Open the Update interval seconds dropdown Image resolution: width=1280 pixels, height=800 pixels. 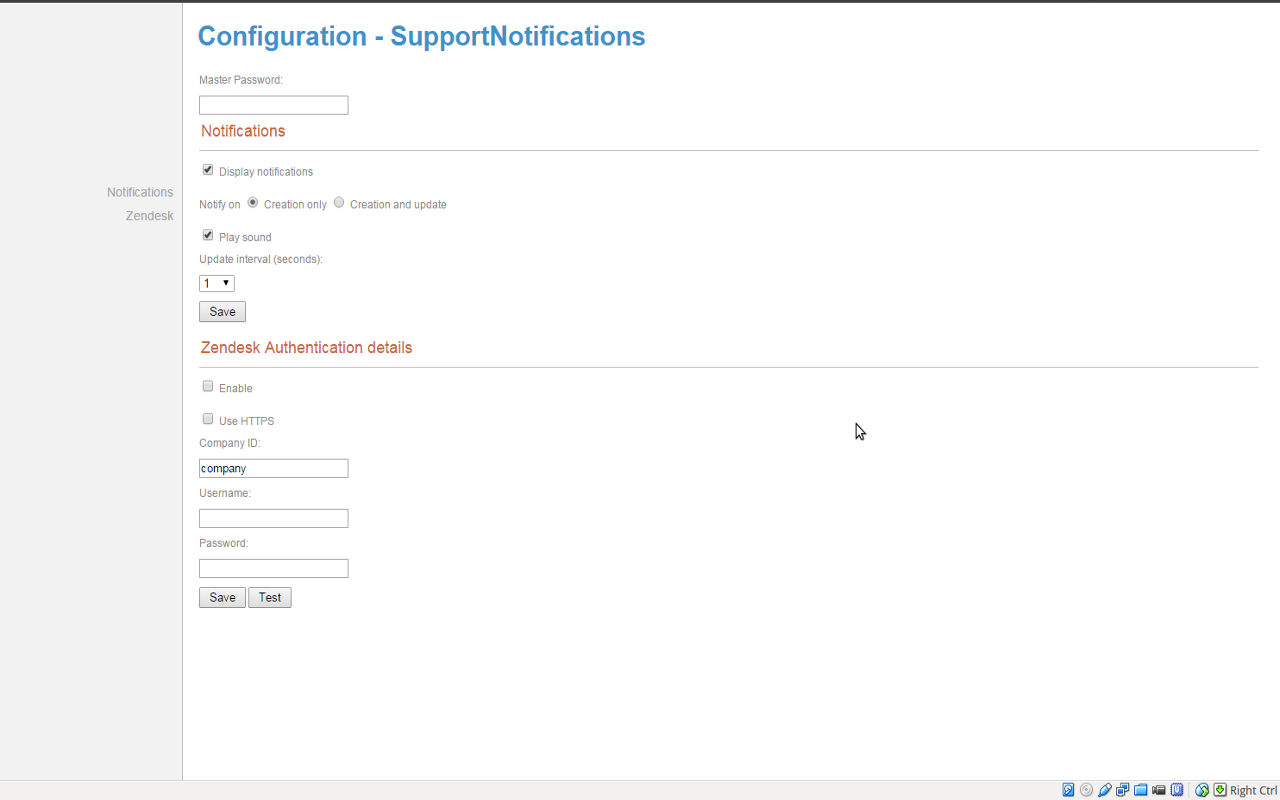pos(217,284)
